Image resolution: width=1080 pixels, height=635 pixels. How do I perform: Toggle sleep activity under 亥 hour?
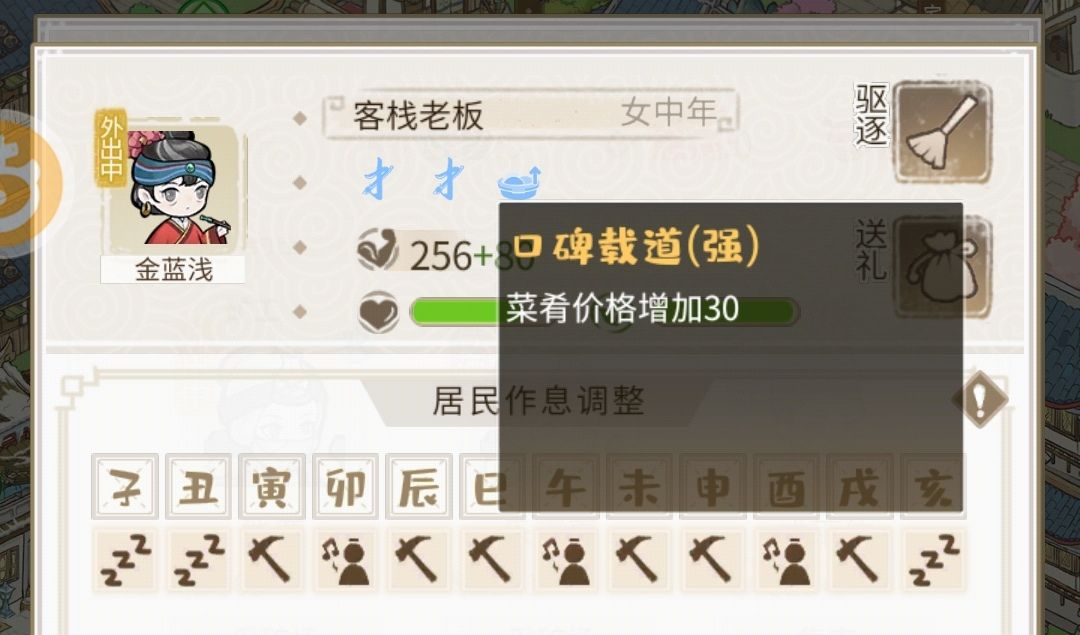pos(933,561)
